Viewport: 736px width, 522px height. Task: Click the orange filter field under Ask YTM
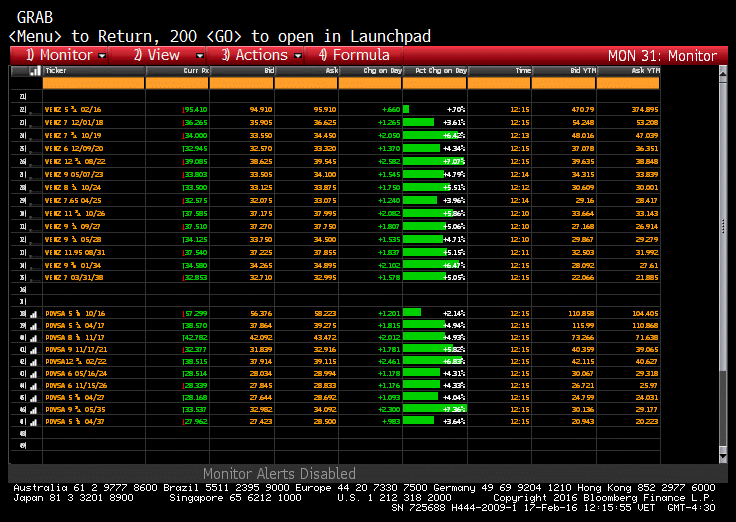point(628,83)
